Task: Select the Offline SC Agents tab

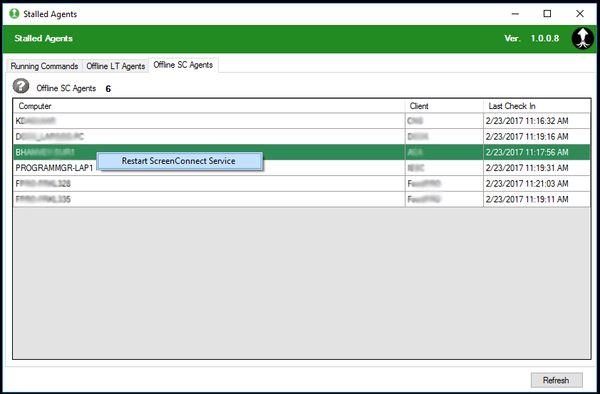Action: coord(183,65)
